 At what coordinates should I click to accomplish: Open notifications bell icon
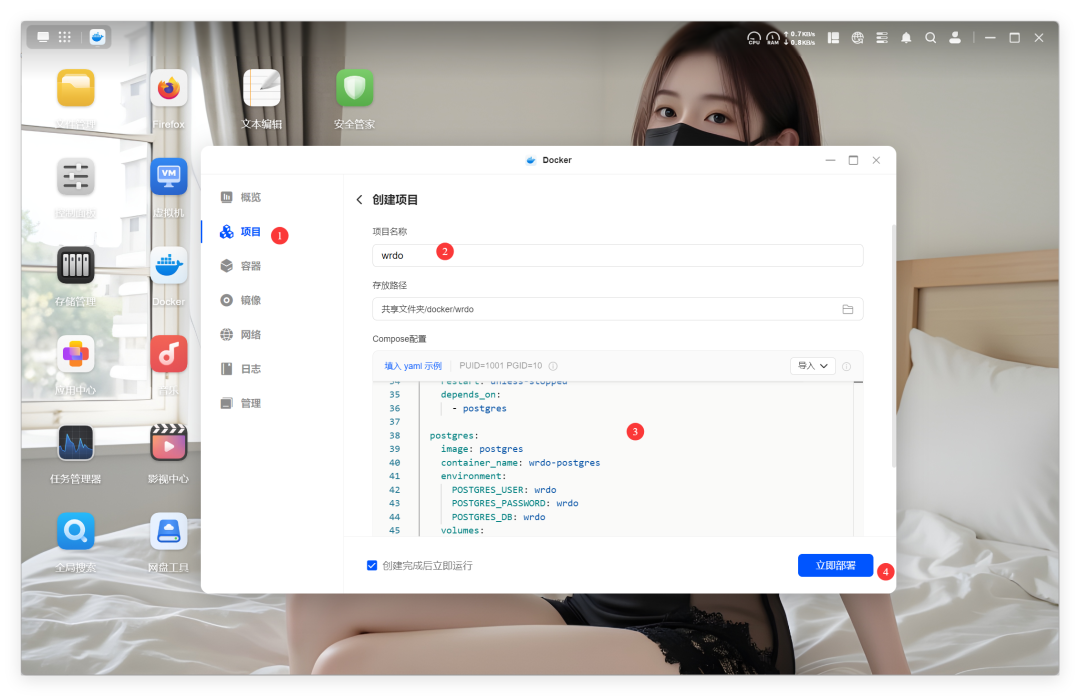coord(906,38)
